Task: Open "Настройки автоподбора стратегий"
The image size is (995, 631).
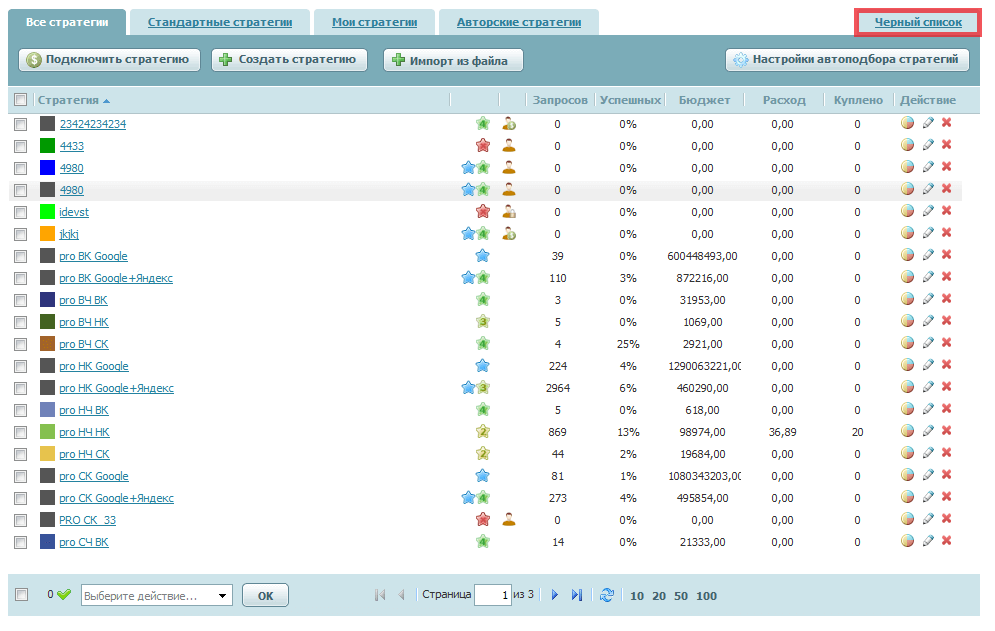Action: [848, 60]
